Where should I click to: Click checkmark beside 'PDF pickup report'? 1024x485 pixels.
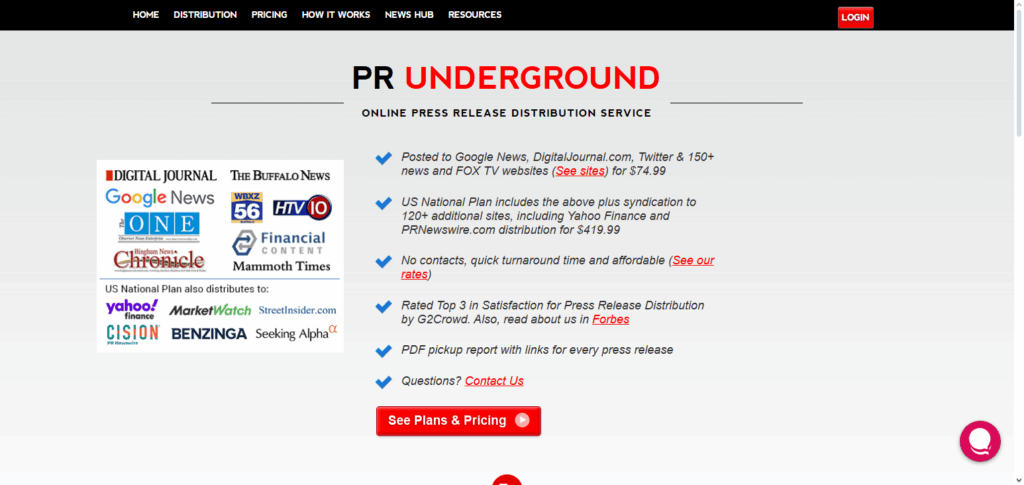tap(383, 351)
